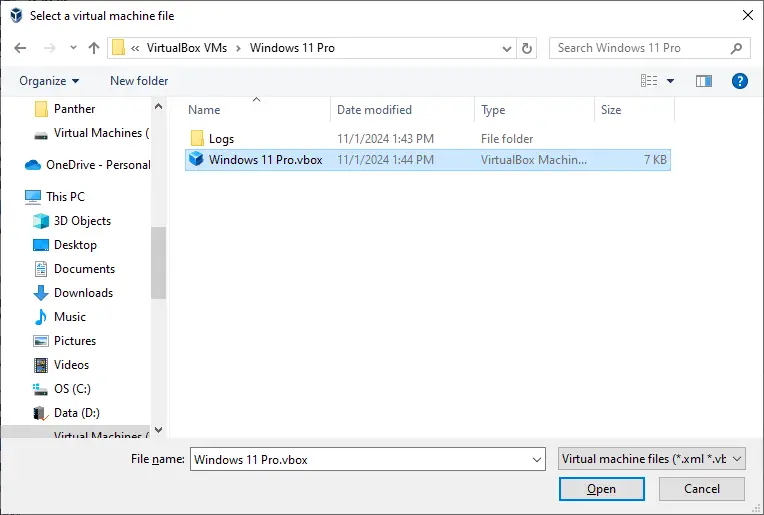Image resolution: width=764 pixels, height=515 pixels.
Task: Click the Desktop icon in the sidebar
Action: click(41, 245)
